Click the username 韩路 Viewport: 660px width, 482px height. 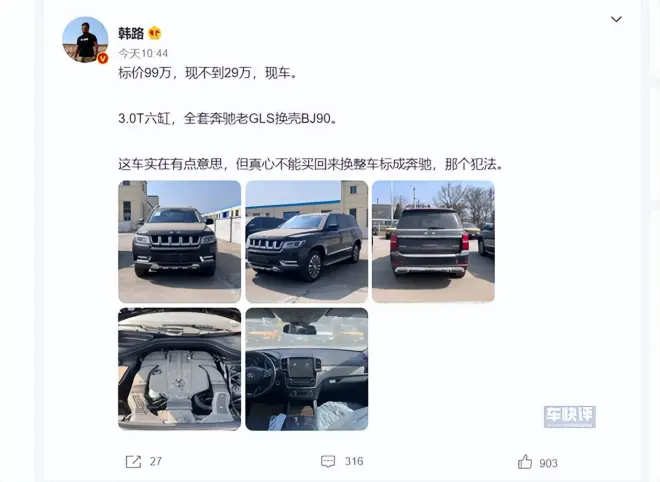pos(131,33)
